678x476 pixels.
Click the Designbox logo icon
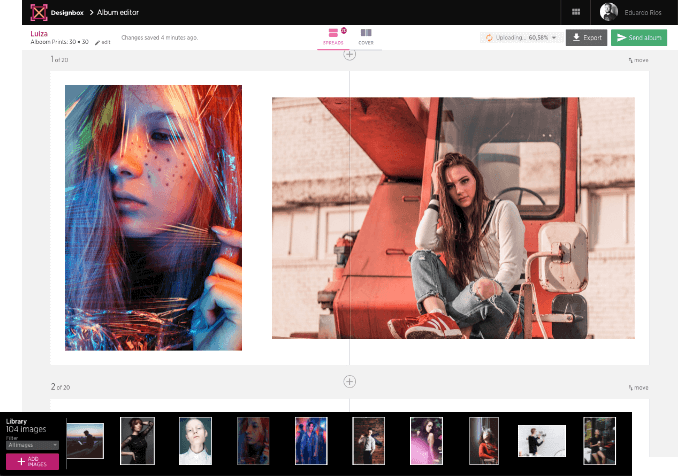(38, 12)
